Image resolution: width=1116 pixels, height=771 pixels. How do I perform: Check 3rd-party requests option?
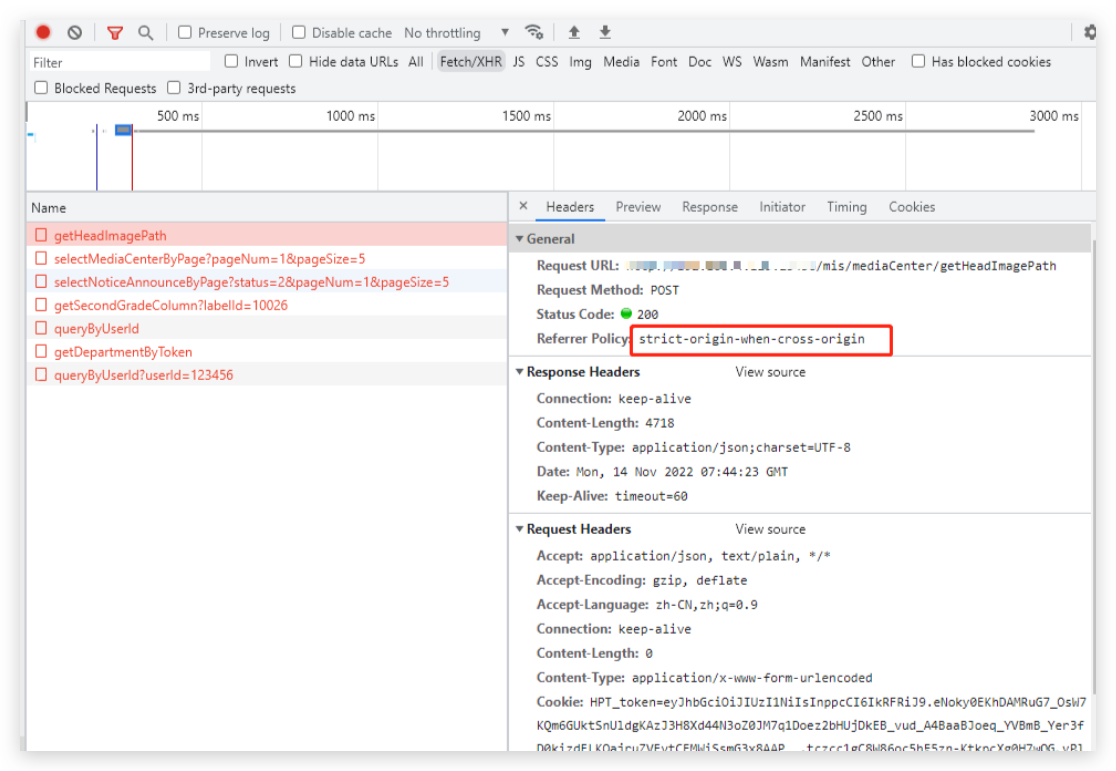[x=174, y=88]
